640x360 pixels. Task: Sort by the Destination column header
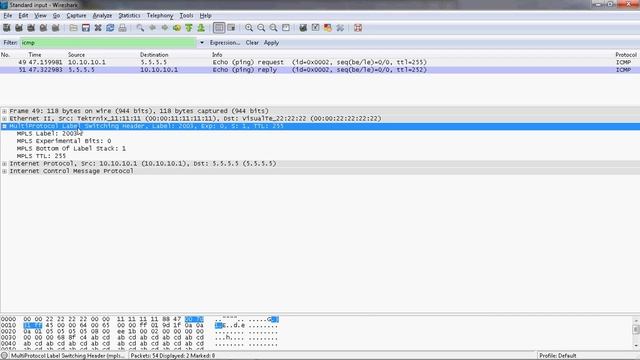point(154,54)
